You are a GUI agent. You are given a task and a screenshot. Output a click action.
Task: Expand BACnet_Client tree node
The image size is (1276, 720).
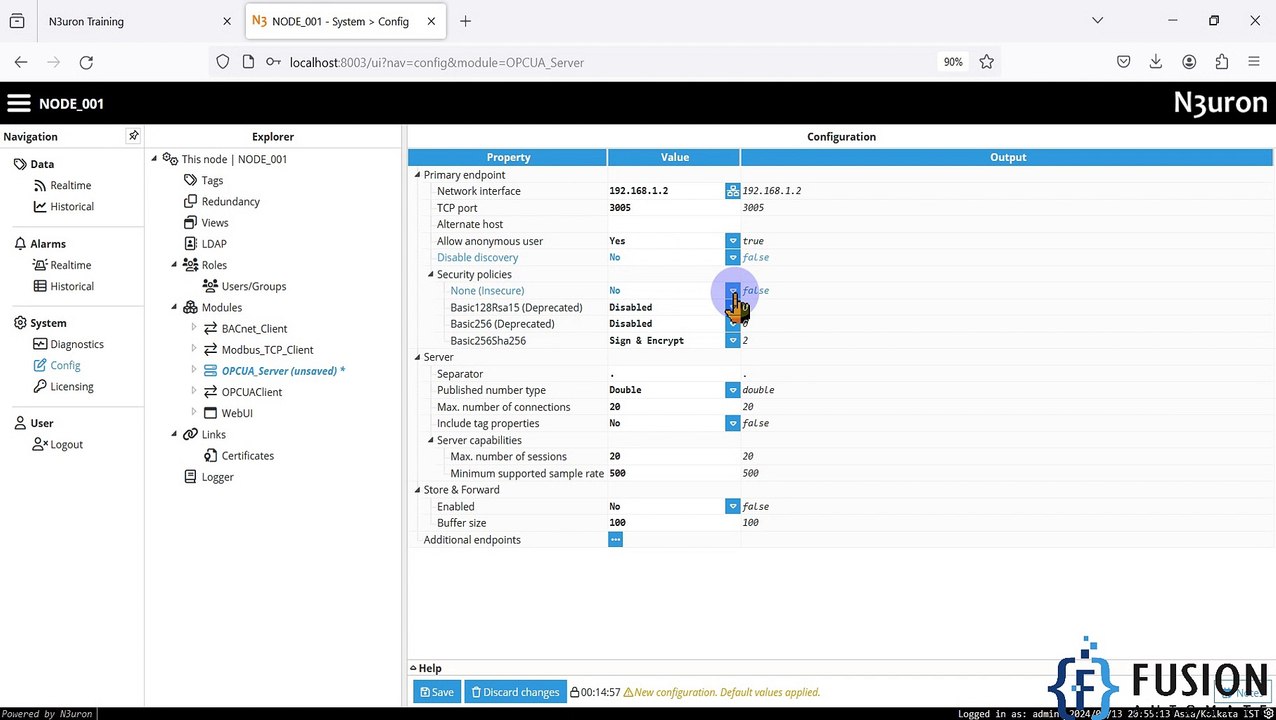(x=194, y=328)
